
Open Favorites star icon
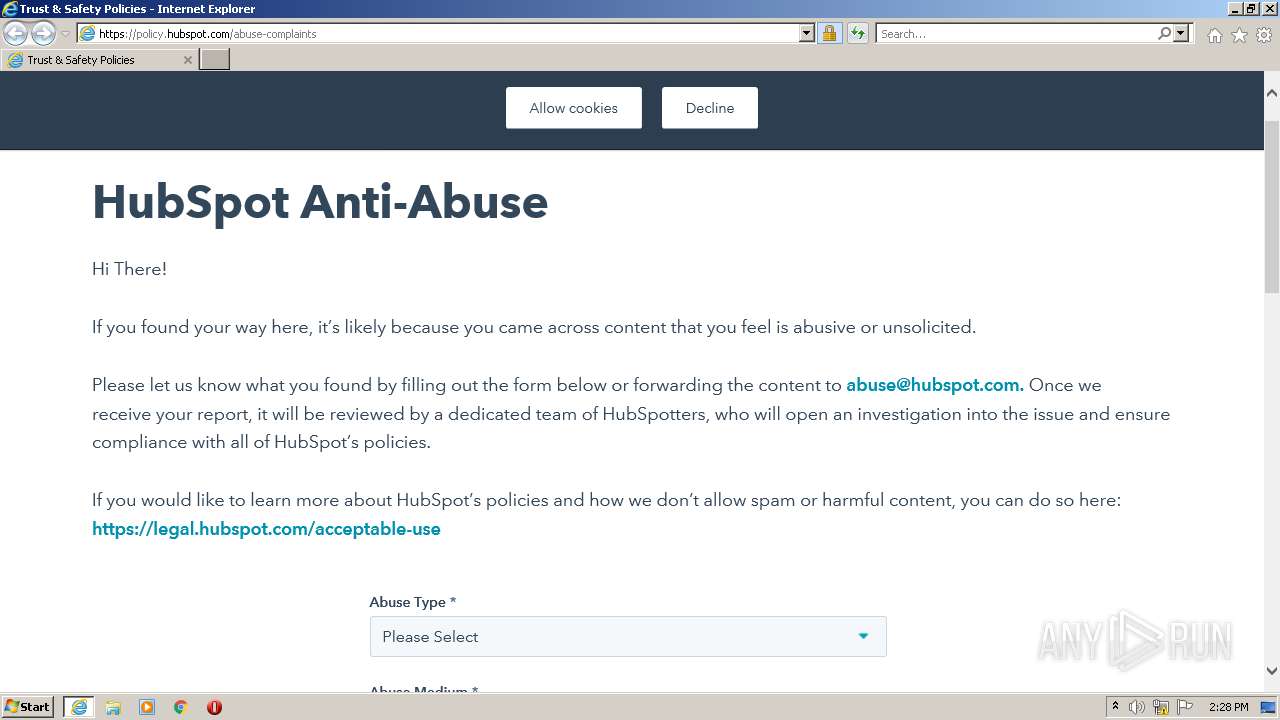[x=1239, y=35]
